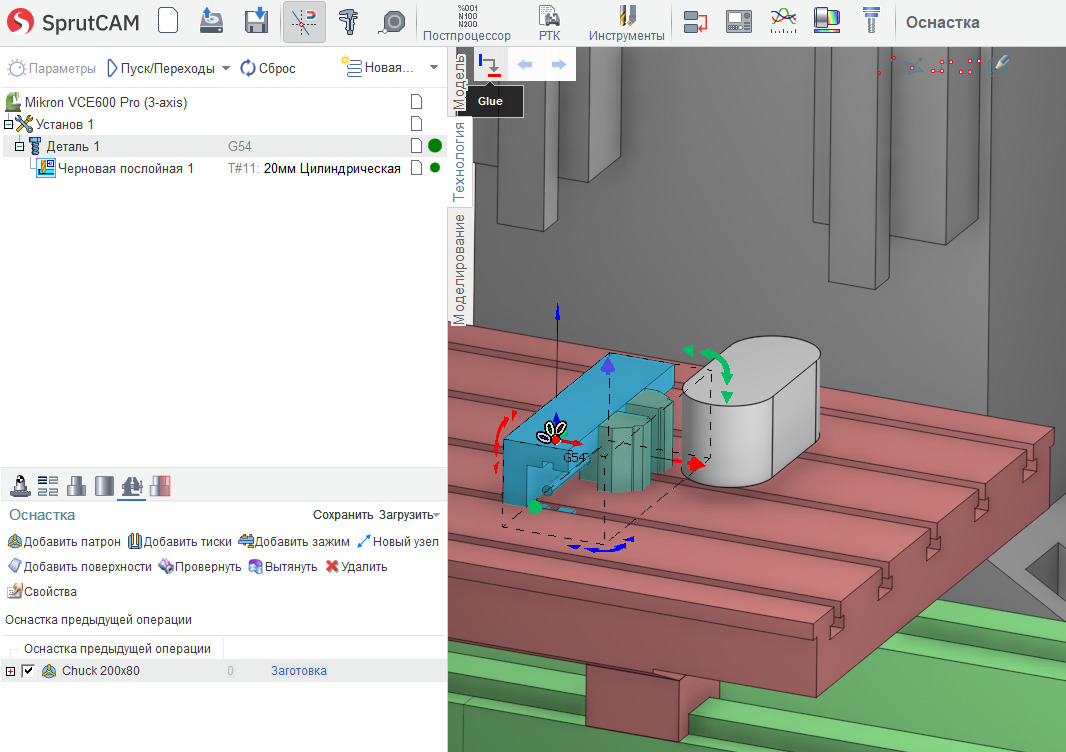Screen dimensions: 1066x752
Task: Click Добавить тиски
Action: click(180, 541)
